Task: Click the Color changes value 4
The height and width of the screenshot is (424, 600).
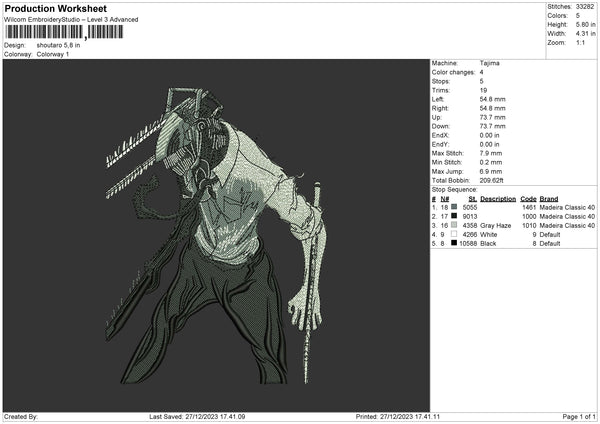Action: tap(481, 72)
